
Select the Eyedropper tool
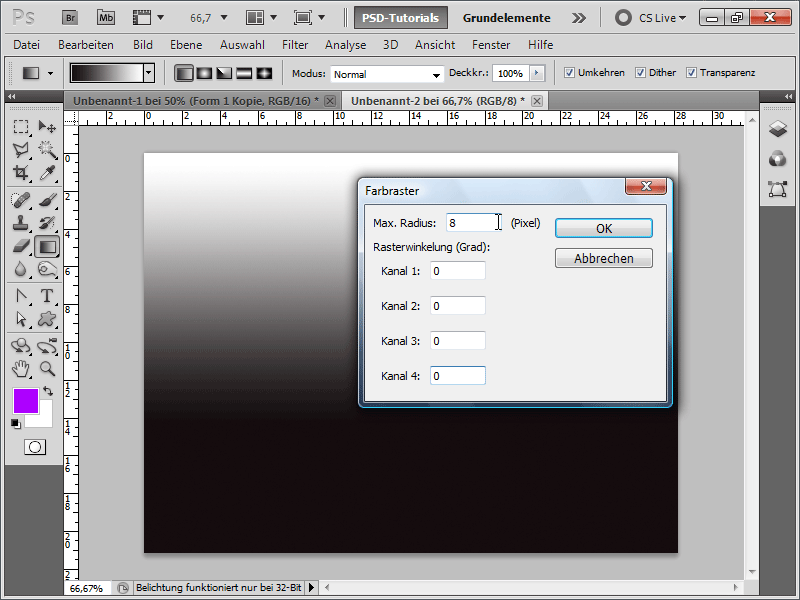point(47,173)
